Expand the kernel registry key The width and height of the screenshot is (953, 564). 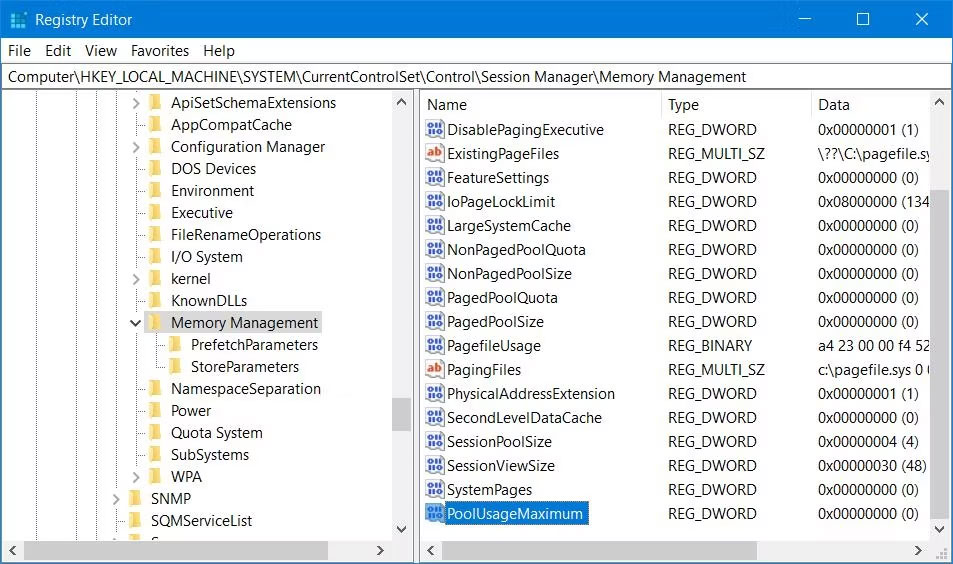click(135, 279)
